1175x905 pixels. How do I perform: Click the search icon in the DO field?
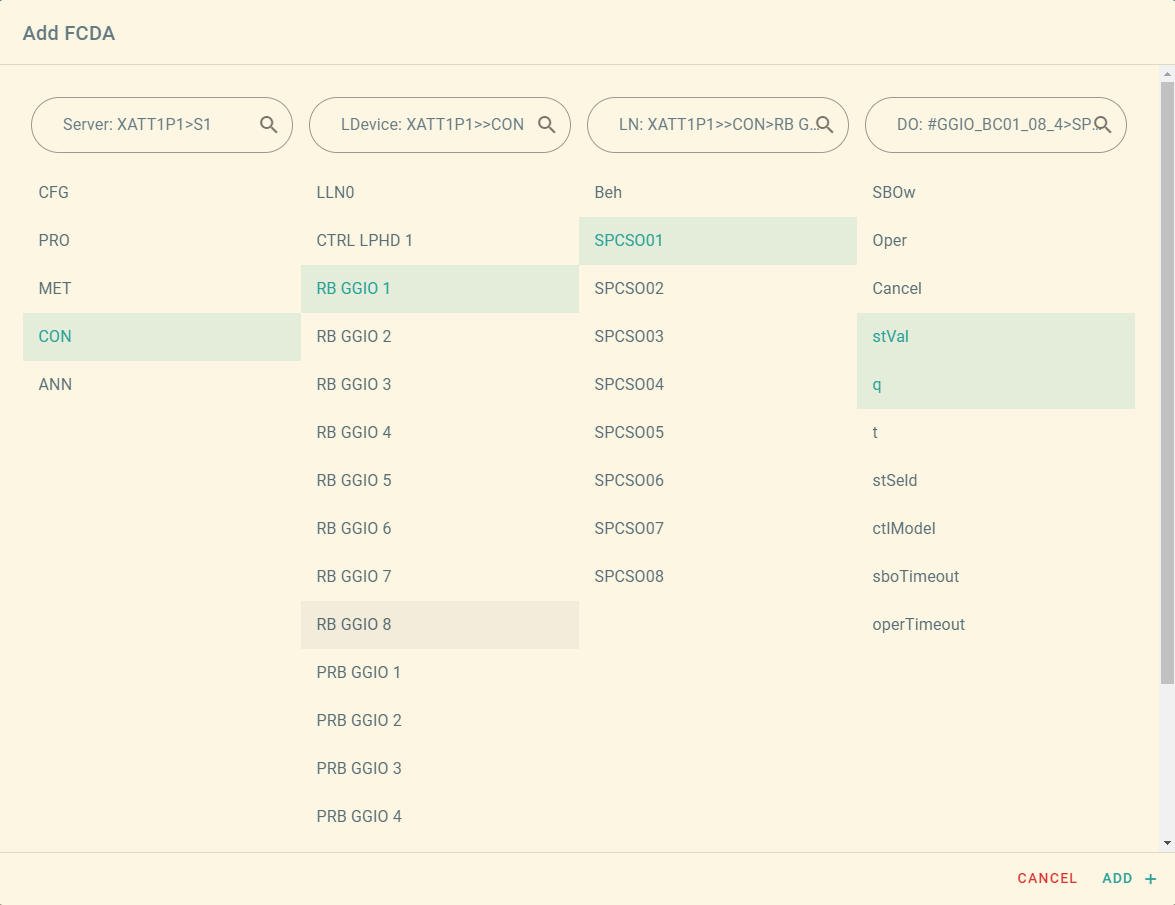(1102, 125)
